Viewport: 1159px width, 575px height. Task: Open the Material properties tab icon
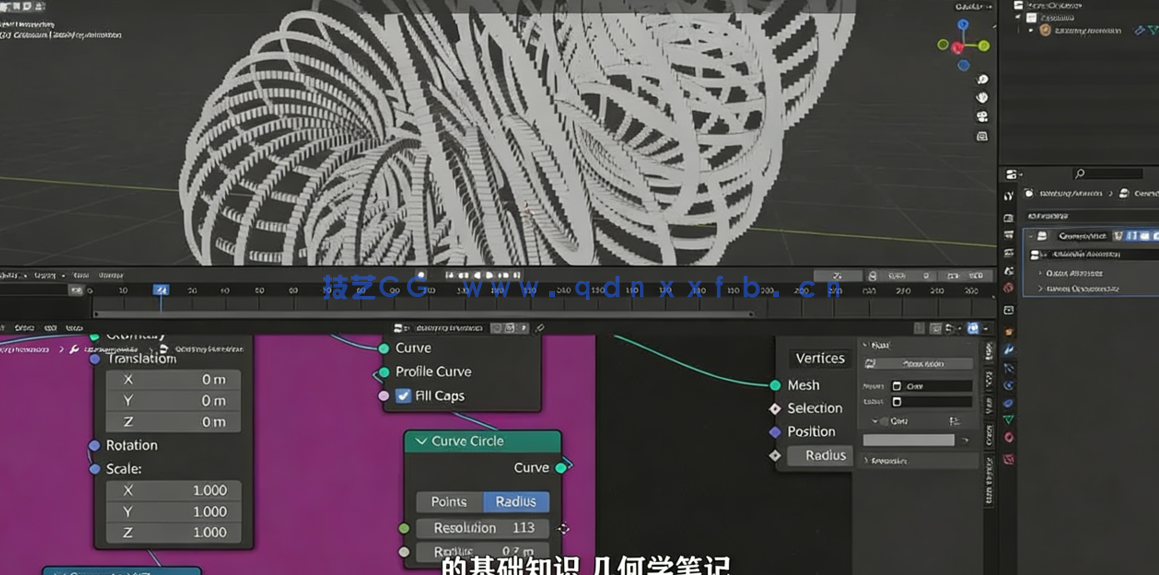tap(1009, 438)
